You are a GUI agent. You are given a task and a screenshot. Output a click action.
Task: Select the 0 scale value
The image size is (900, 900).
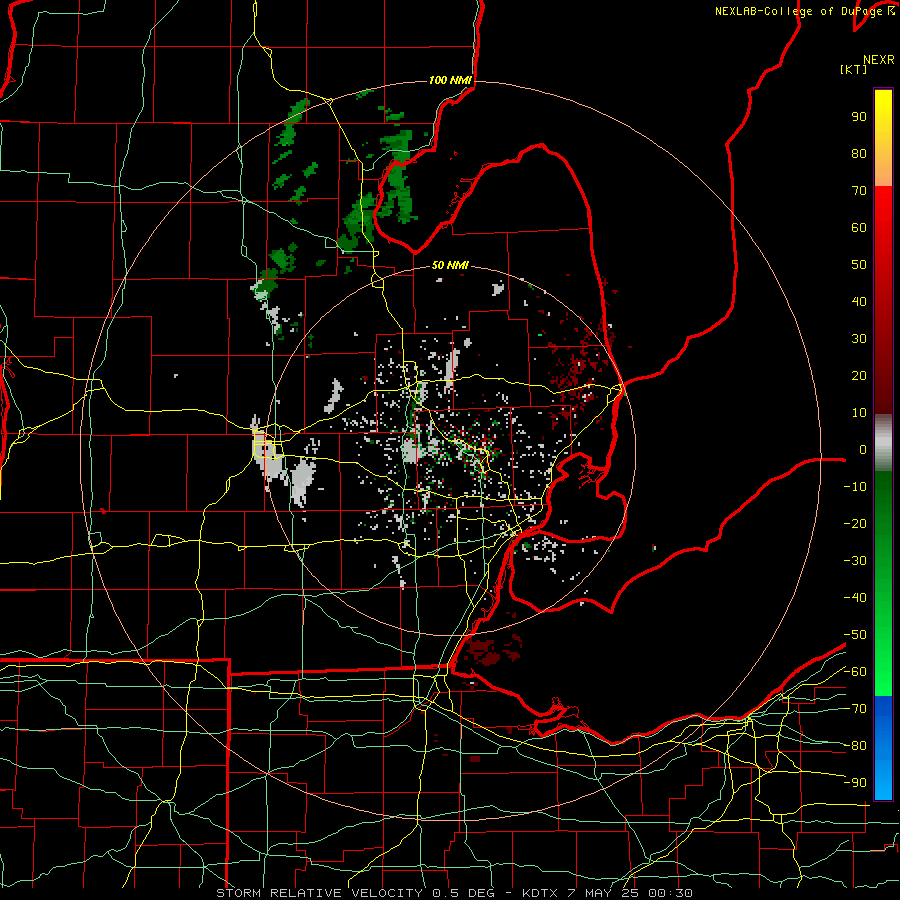point(863,450)
